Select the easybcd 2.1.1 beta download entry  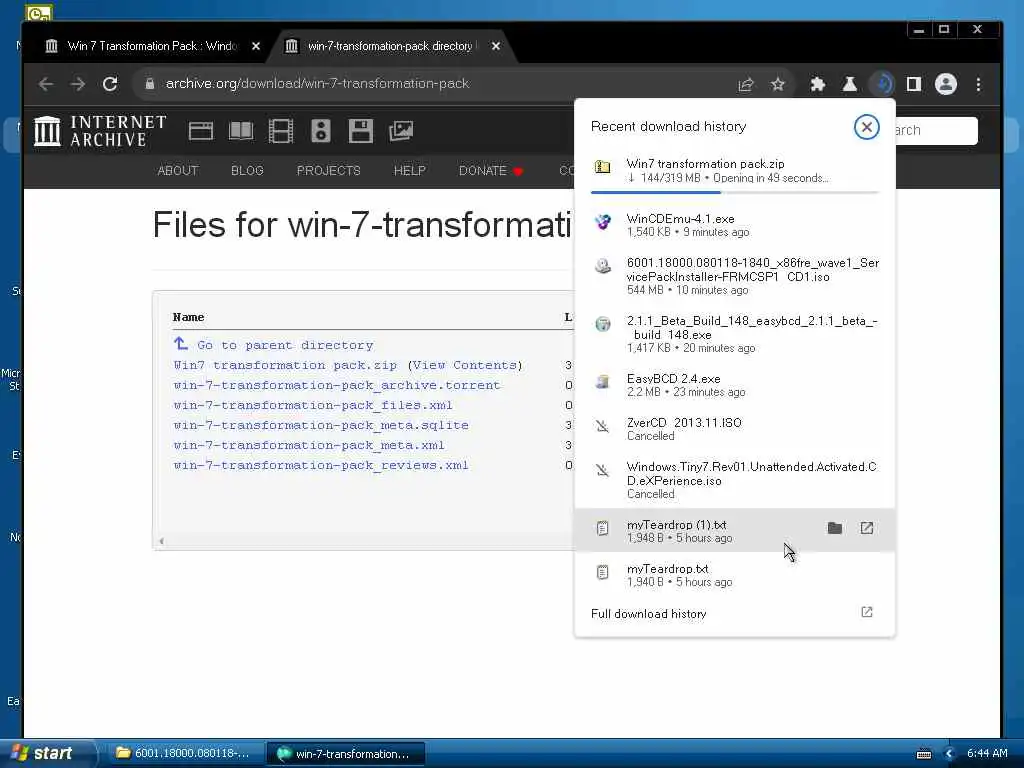click(x=734, y=334)
